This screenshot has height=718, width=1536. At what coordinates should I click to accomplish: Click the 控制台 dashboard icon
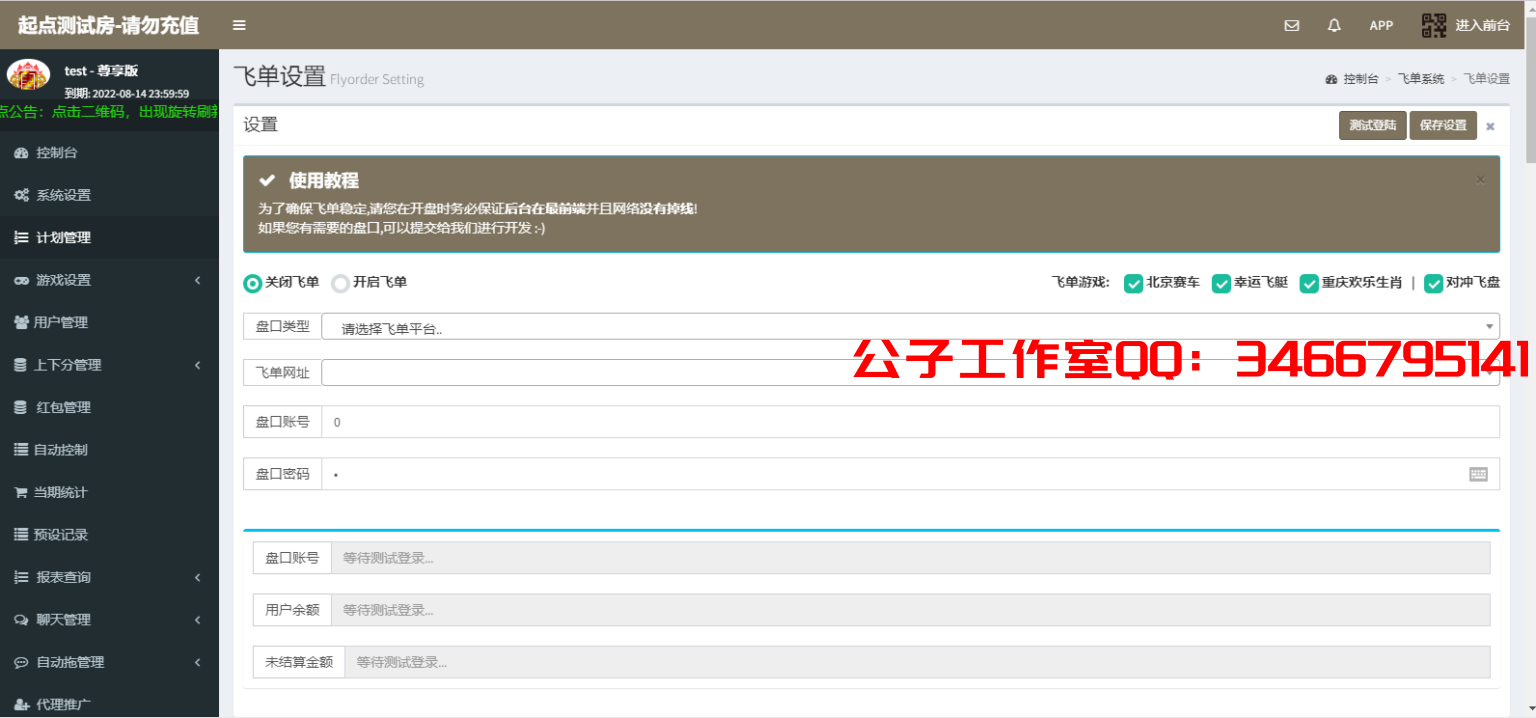21,153
